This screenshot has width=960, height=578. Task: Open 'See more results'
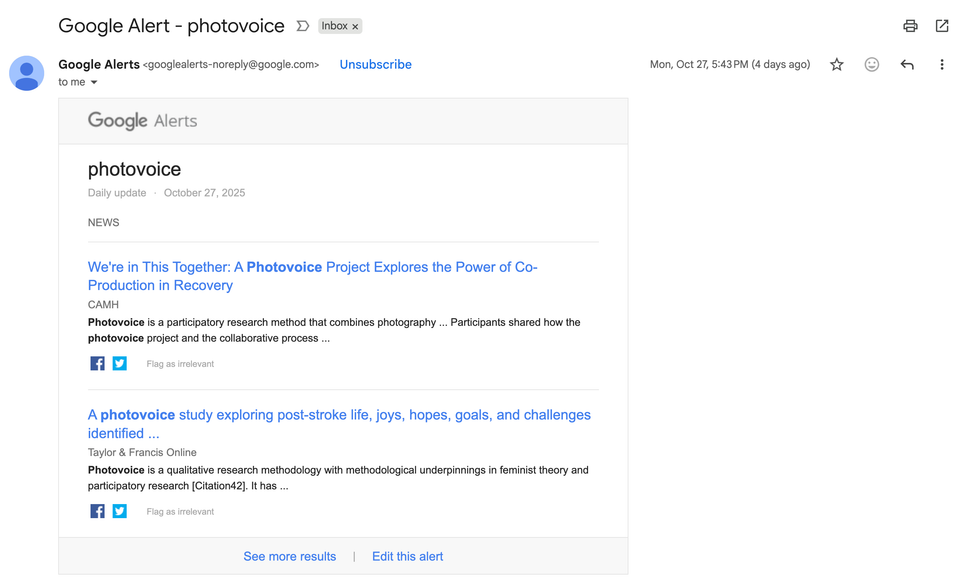click(290, 556)
